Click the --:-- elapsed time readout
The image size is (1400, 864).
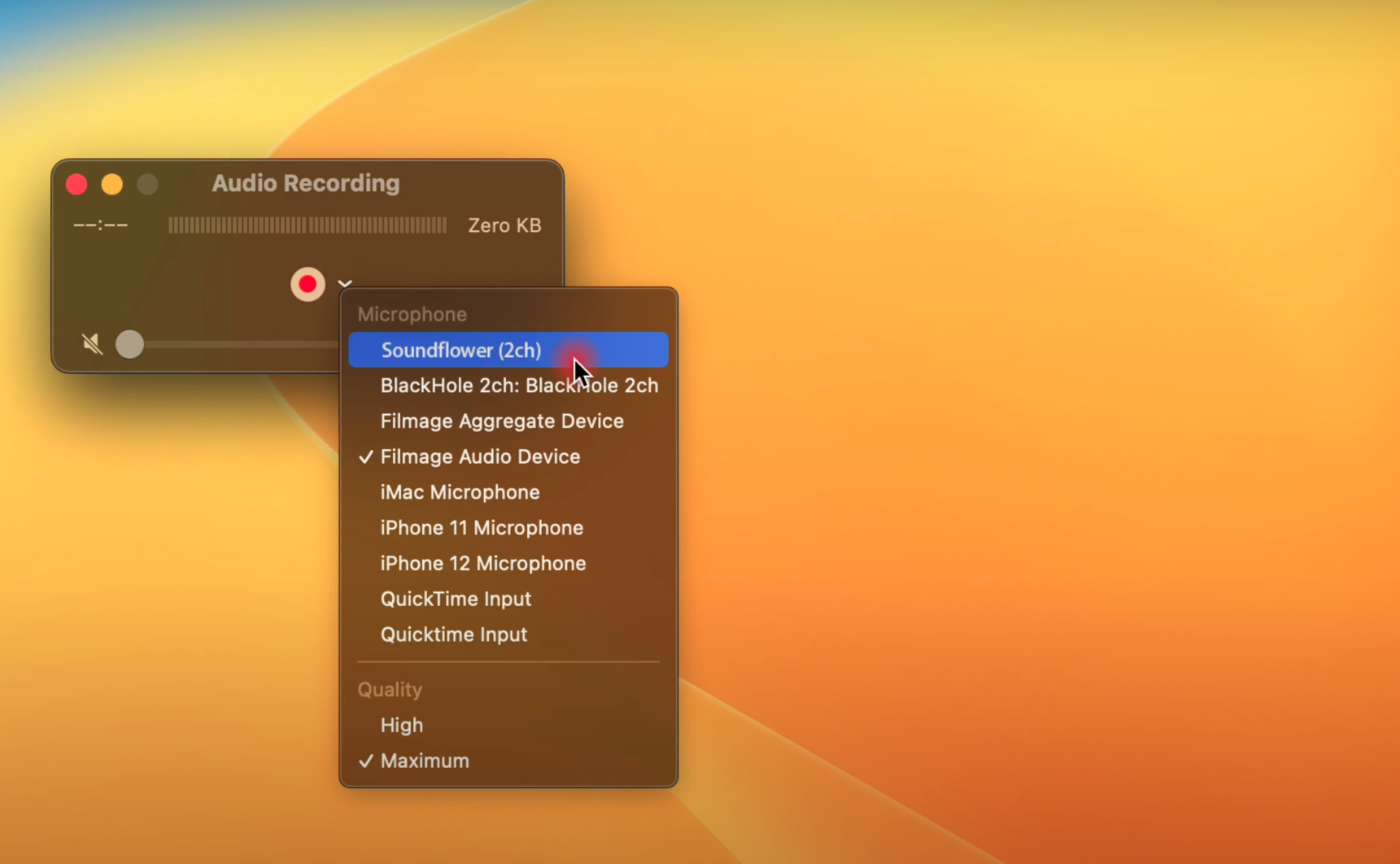(101, 225)
